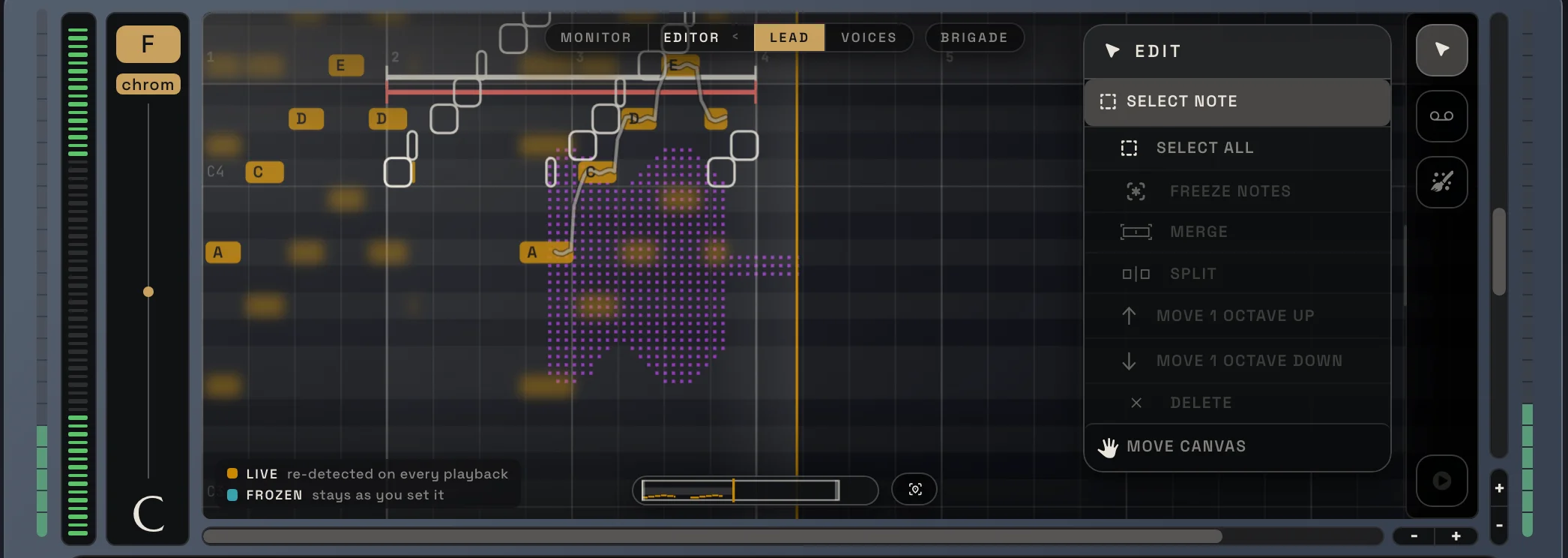Select the arrow pointer tool button

coord(1441,50)
